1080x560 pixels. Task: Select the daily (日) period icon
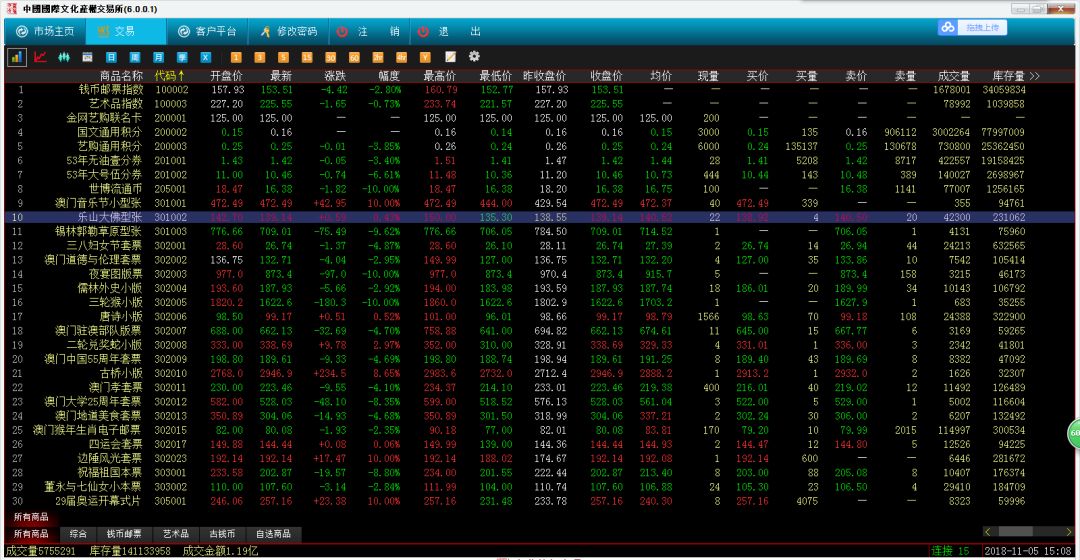111,57
